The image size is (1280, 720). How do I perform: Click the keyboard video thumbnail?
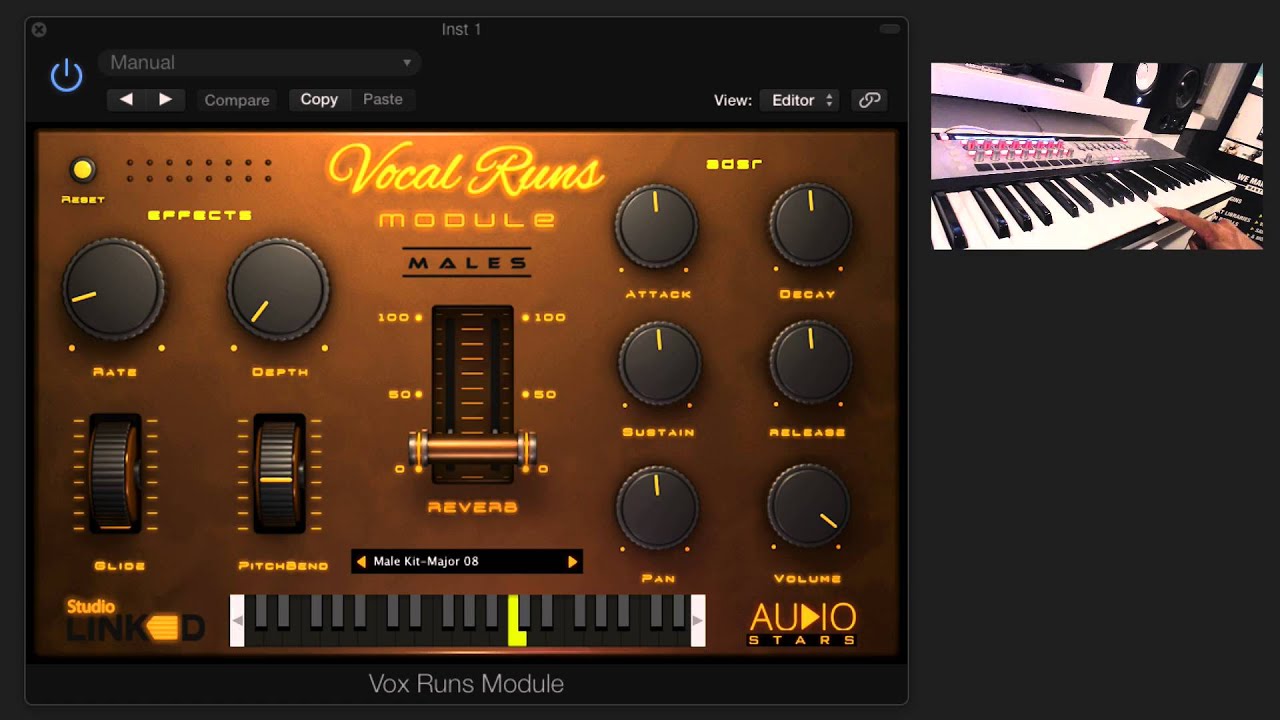(1097, 156)
